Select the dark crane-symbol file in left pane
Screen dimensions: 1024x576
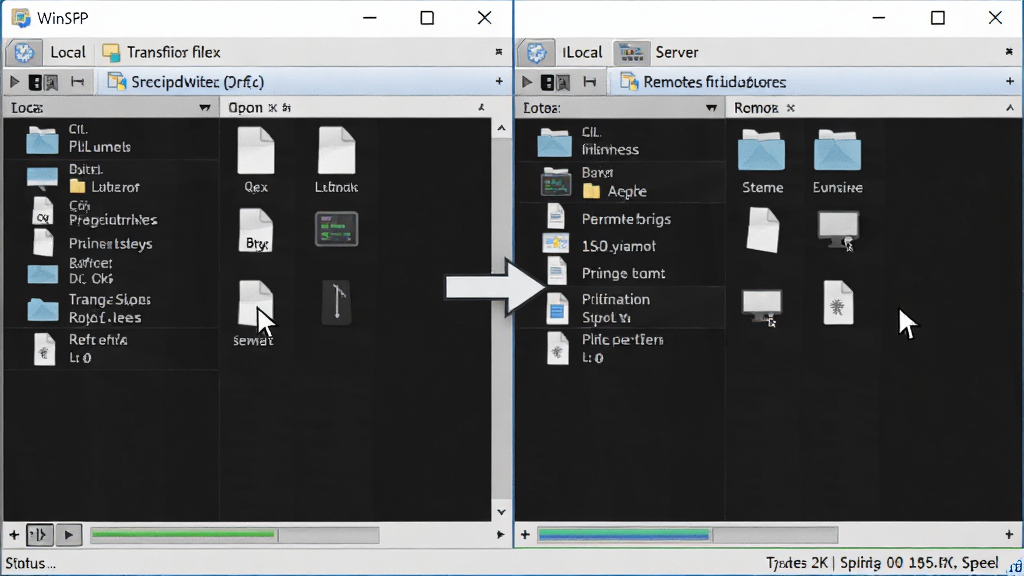pos(336,302)
